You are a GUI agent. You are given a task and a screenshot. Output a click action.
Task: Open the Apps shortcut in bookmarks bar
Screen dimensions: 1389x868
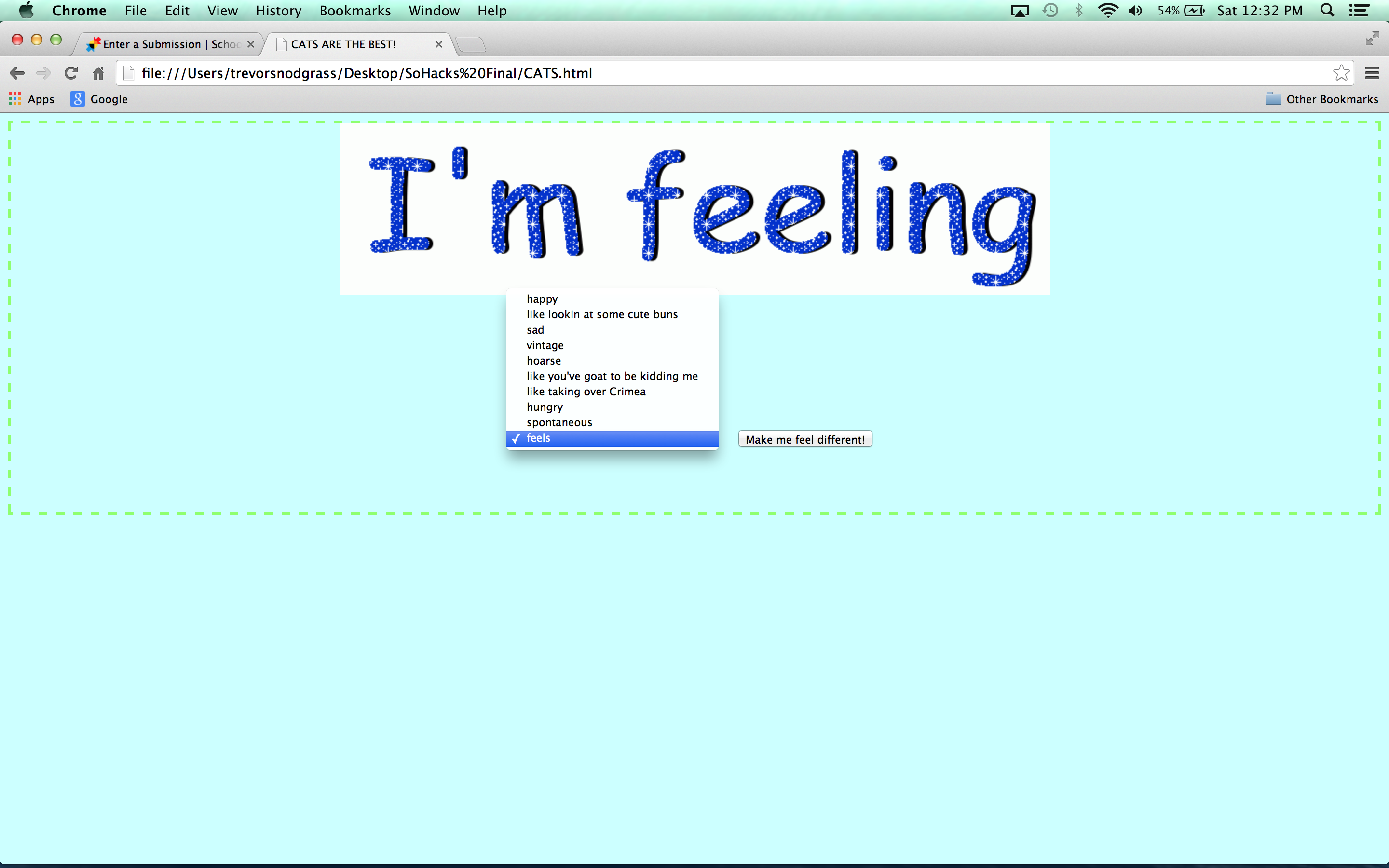(31, 99)
